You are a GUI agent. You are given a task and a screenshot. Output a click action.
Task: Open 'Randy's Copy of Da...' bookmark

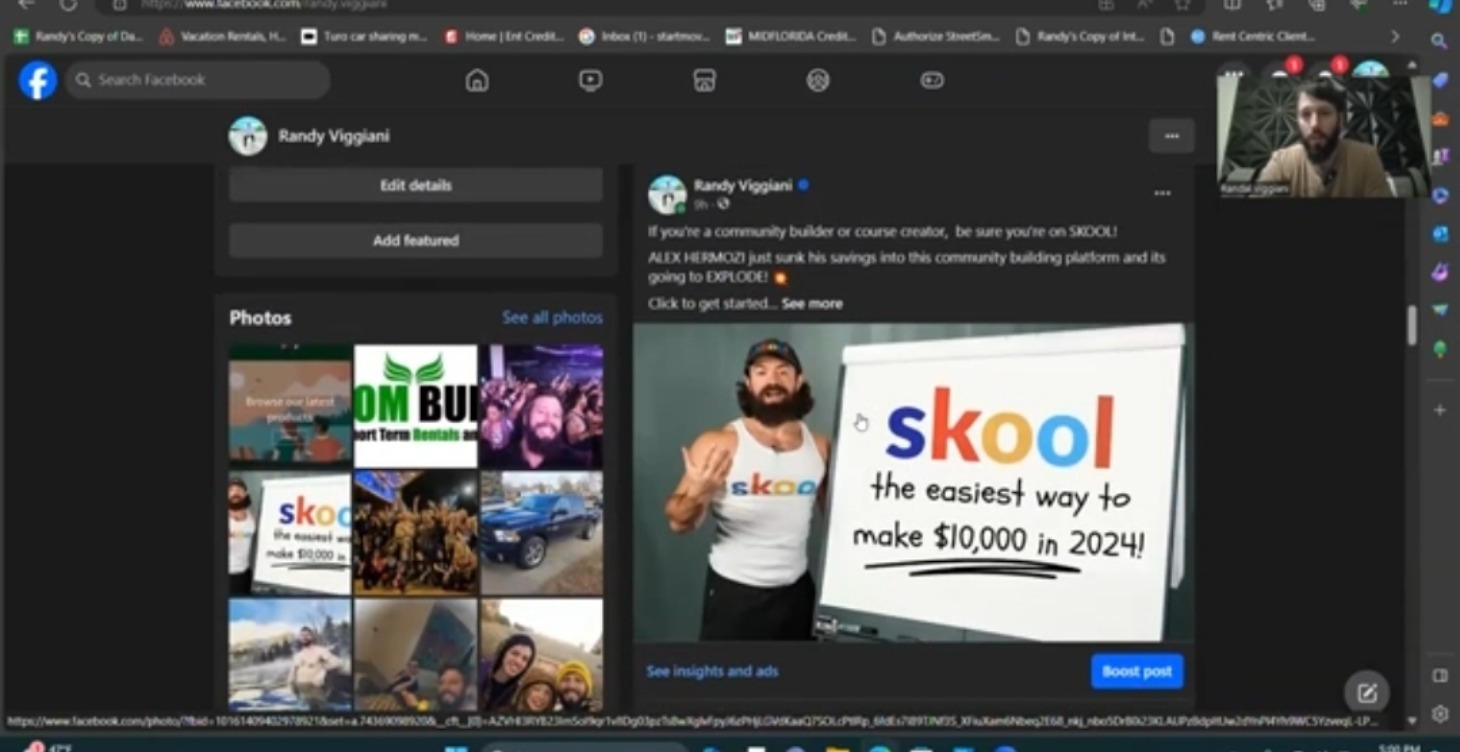pos(78,36)
